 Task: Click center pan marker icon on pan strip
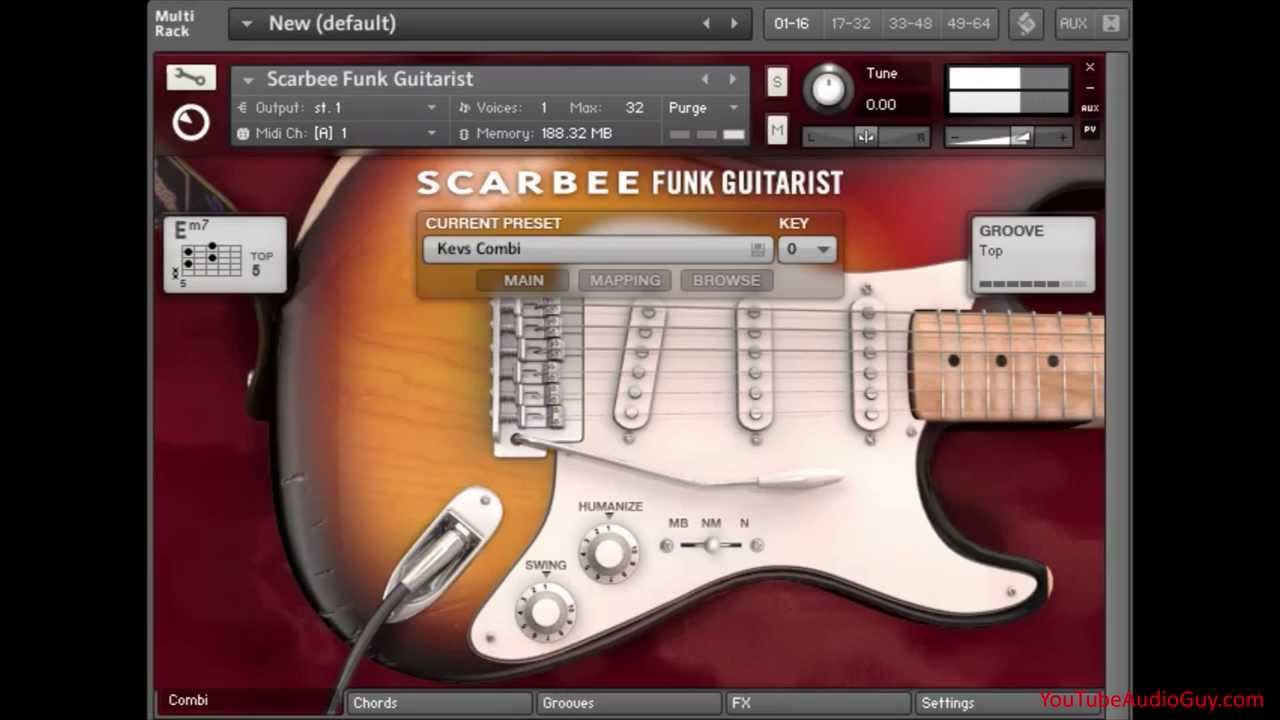click(x=866, y=136)
